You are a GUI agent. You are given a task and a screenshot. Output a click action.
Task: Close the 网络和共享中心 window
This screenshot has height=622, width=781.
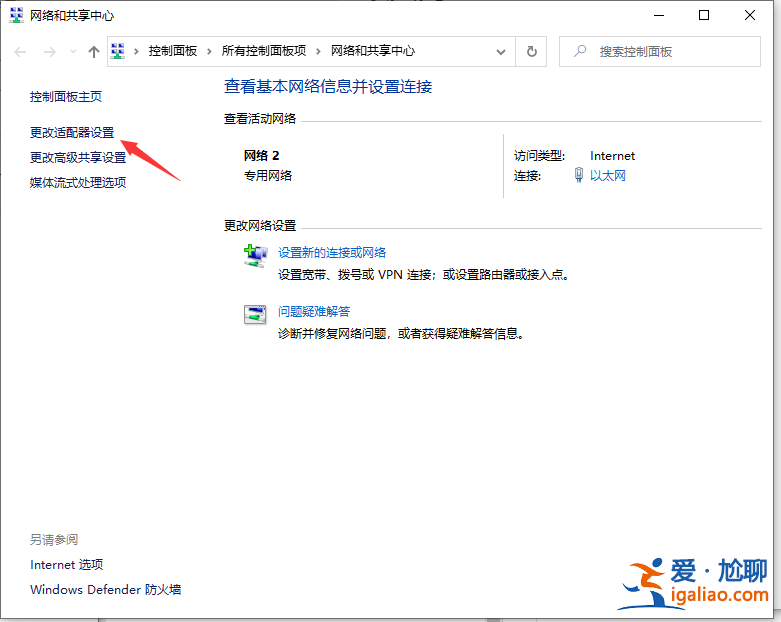click(750, 15)
